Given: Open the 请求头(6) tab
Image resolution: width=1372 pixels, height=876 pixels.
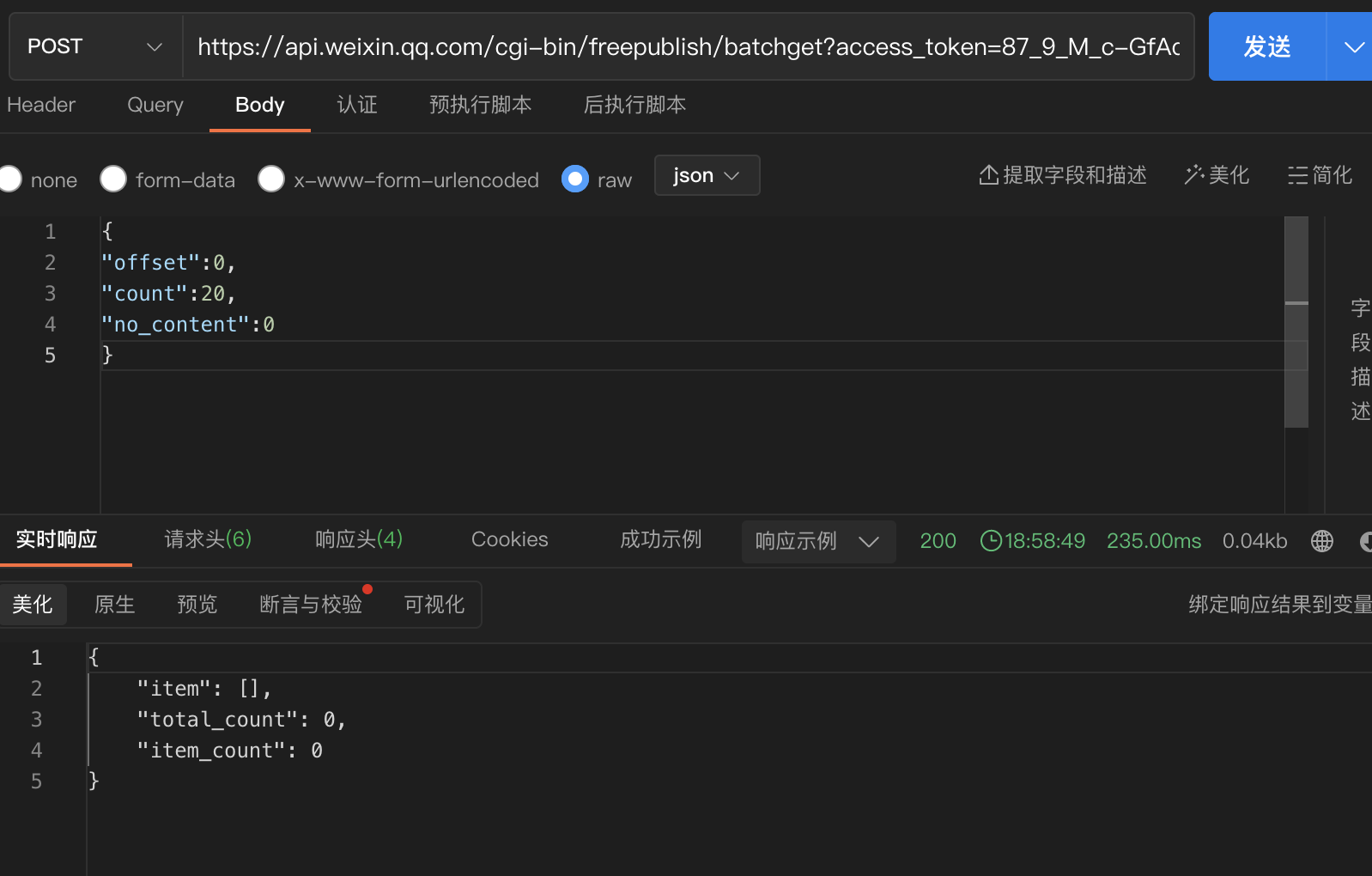Looking at the screenshot, I should (208, 539).
